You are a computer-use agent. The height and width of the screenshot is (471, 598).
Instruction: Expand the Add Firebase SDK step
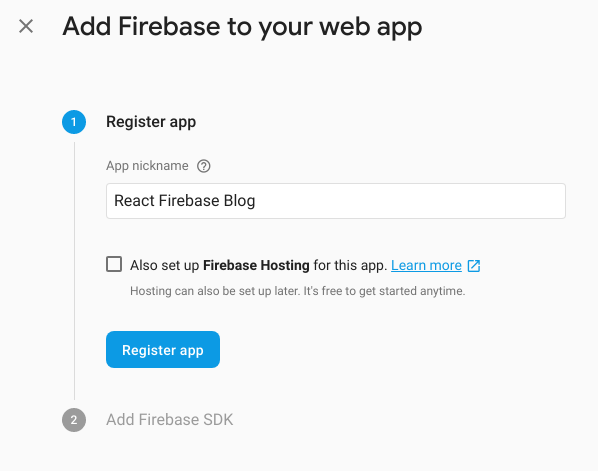(x=169, y=420)
